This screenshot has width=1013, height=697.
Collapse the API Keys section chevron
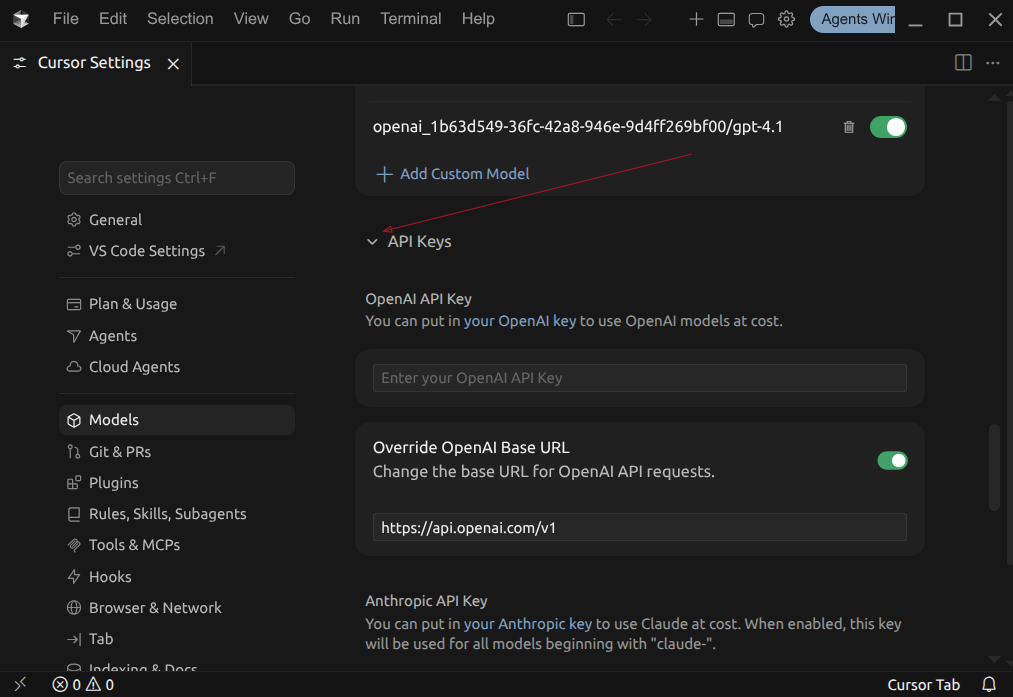(372, 242)
